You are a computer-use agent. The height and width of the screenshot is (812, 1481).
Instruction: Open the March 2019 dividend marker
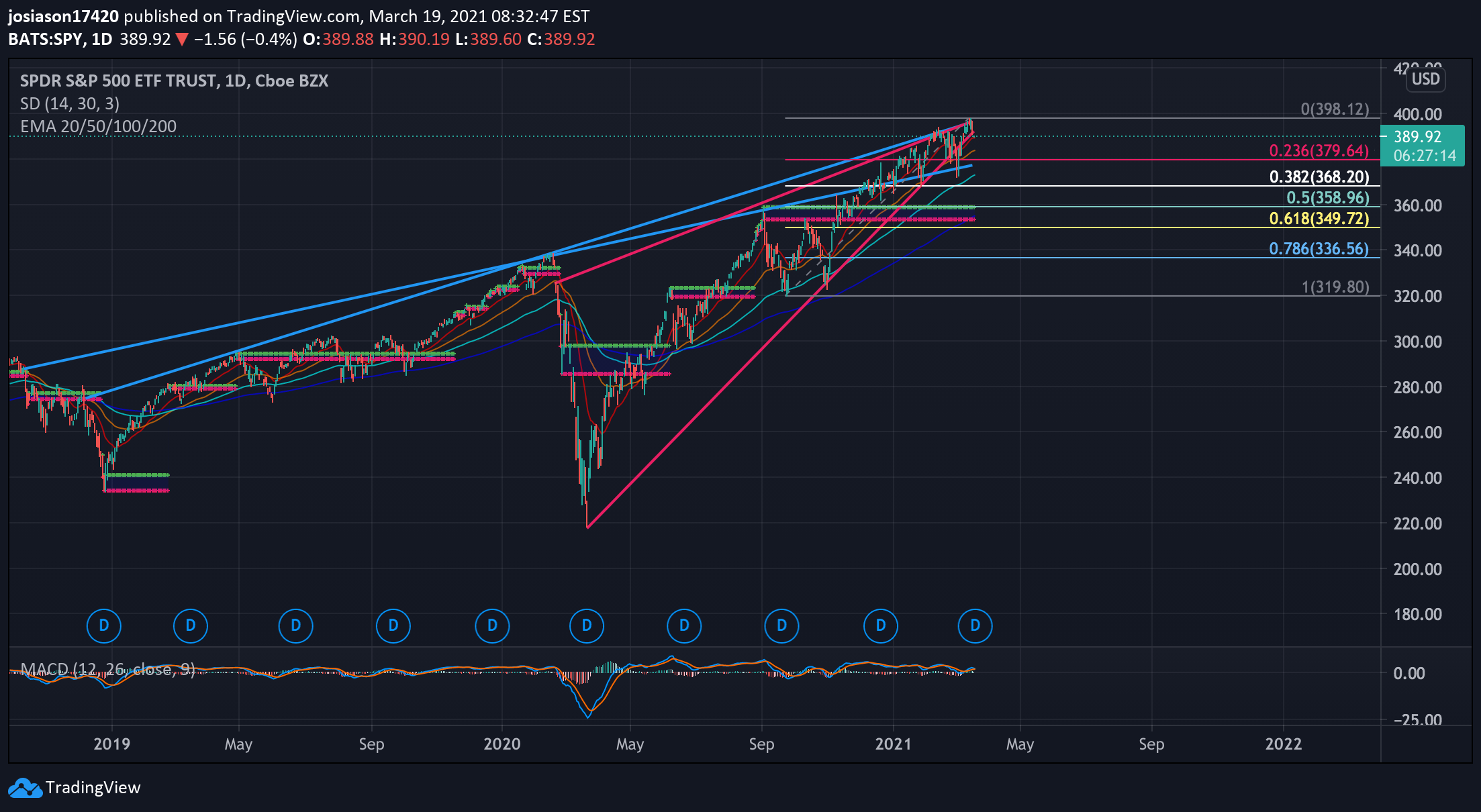pyautogui.click(x=191, y=625)
